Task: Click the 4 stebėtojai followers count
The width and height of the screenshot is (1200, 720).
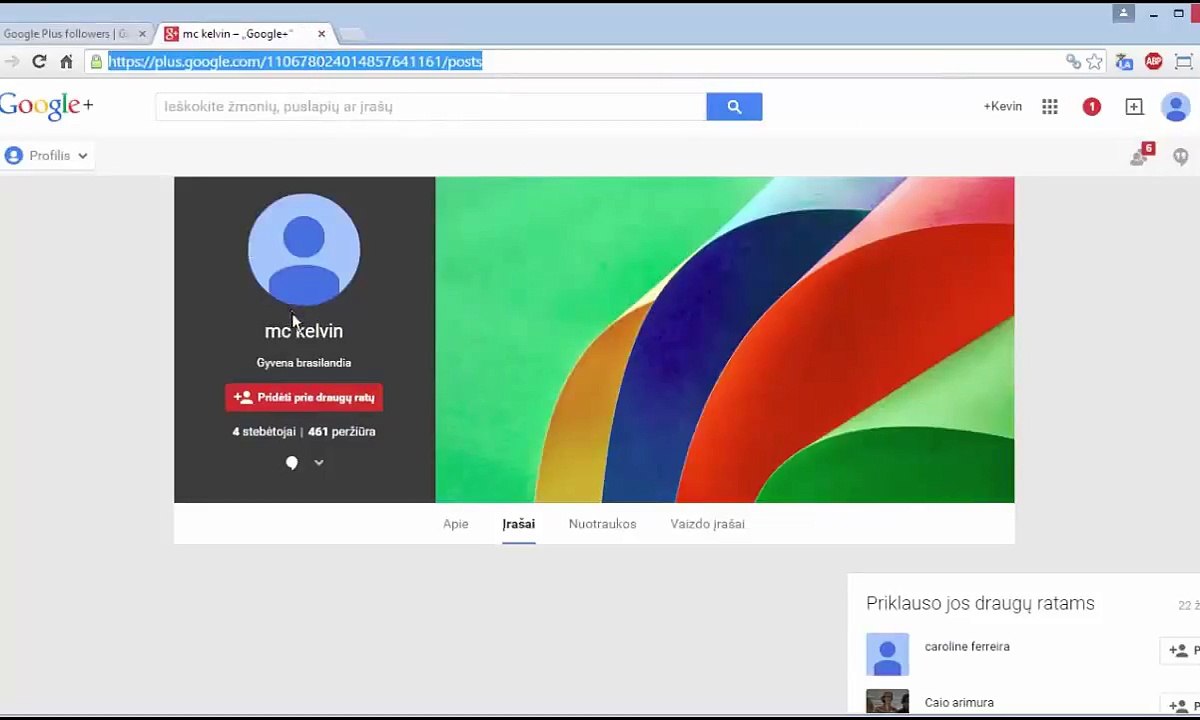Action: pyautogui.click(x=264, y=432)
